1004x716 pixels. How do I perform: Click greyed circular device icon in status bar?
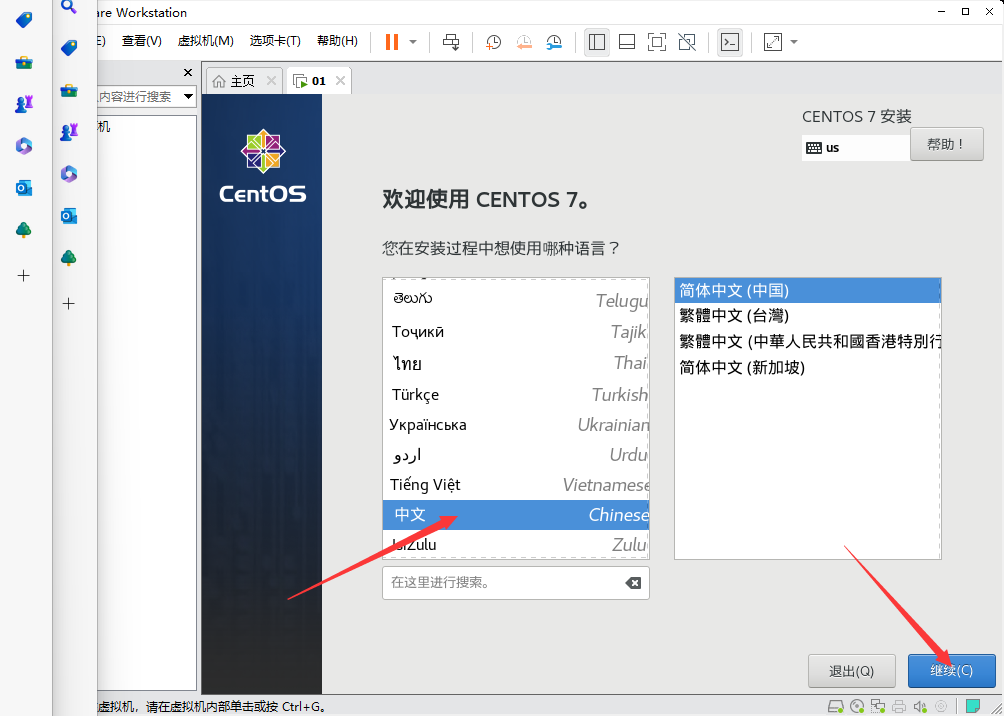(x=941, y=706)
